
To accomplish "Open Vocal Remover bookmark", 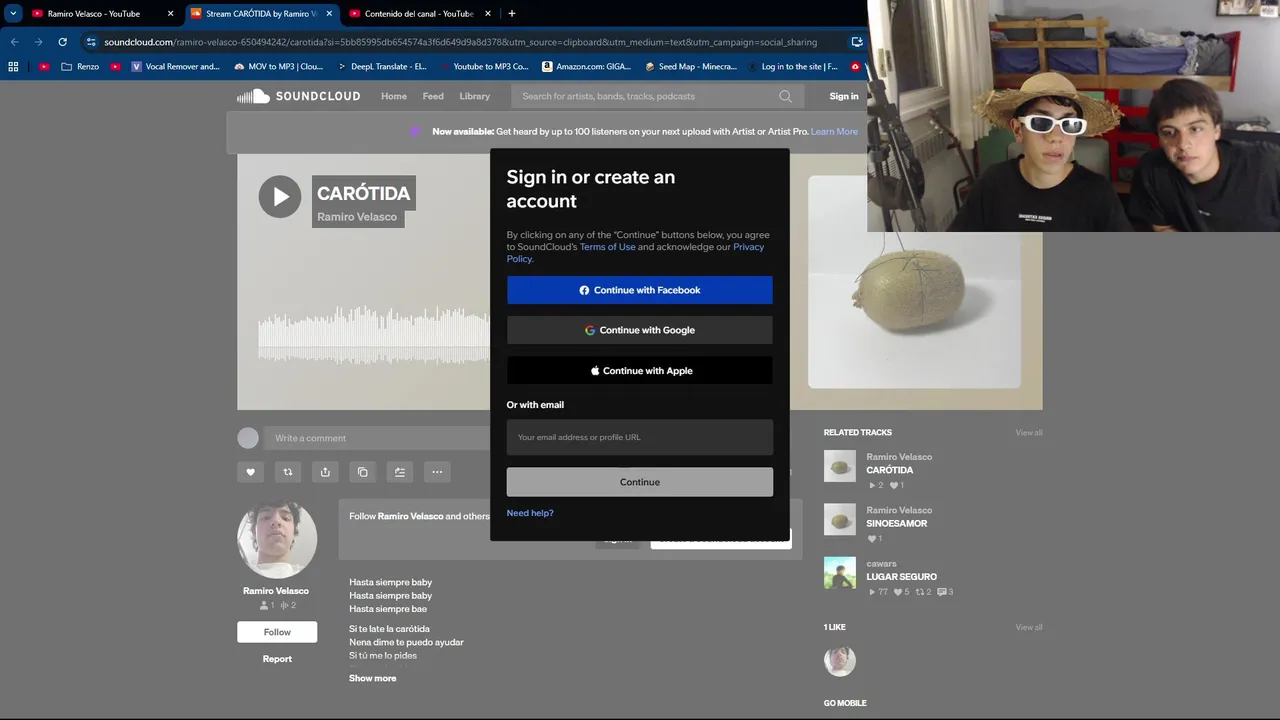I will (175, 67).
